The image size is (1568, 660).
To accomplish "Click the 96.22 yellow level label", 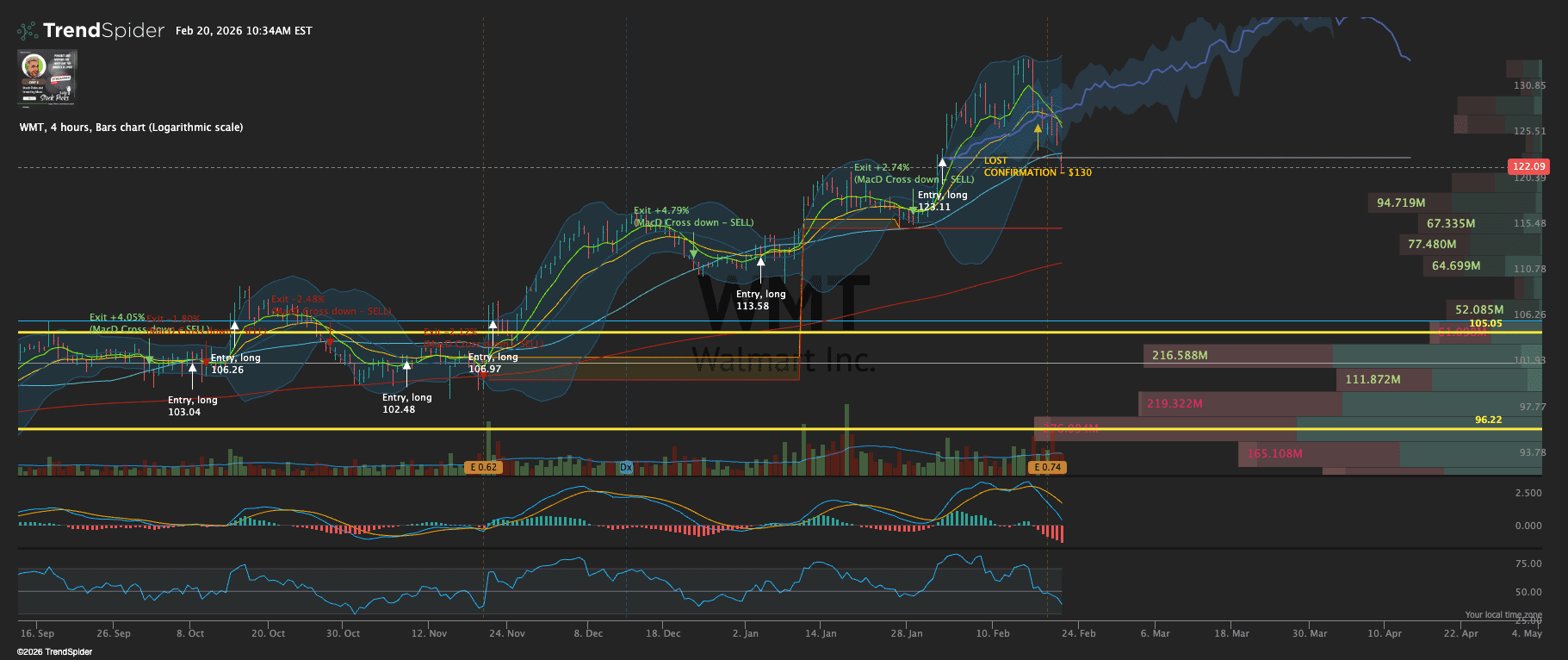I will [x=1488, y=420].
